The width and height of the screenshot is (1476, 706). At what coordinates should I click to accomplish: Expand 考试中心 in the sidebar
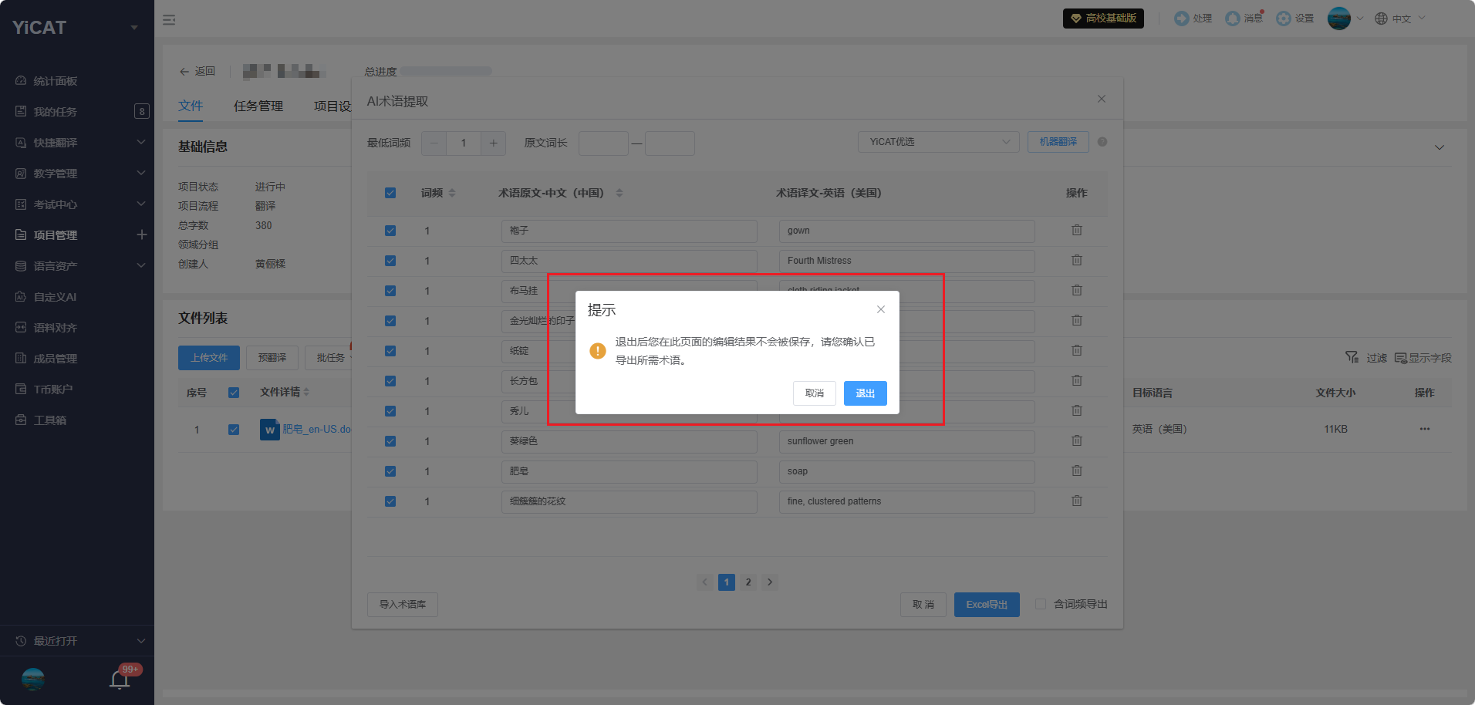coord(141,204)
